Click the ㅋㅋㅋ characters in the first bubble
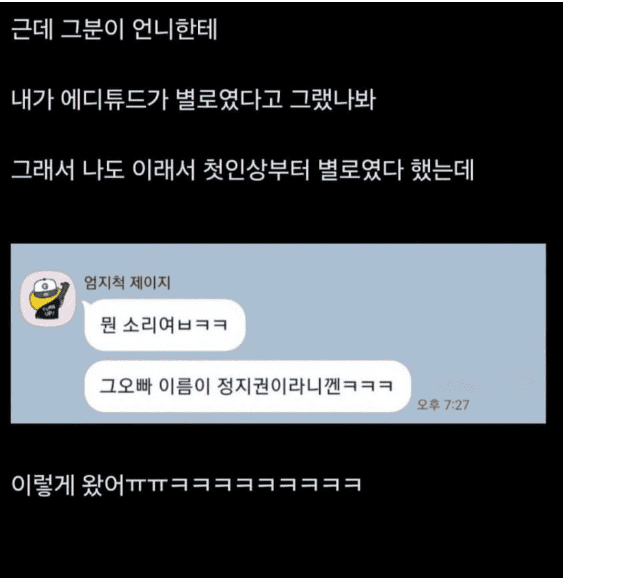The height and width of the screenshot is (578, 629). [x=203, y=325]
